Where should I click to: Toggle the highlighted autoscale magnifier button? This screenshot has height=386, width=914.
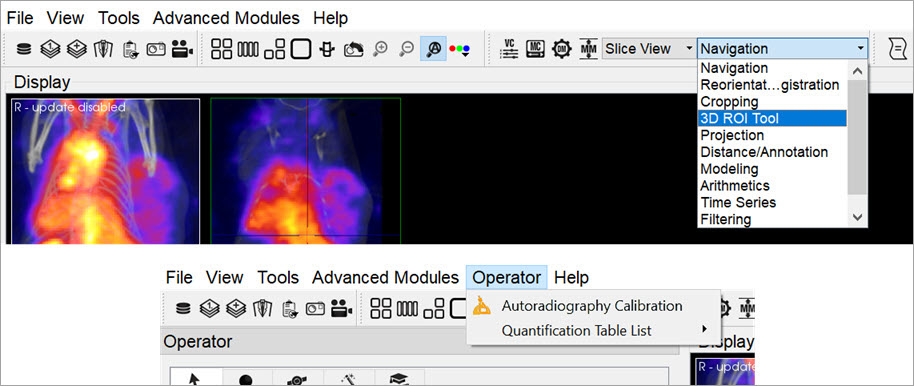point(433,49)
